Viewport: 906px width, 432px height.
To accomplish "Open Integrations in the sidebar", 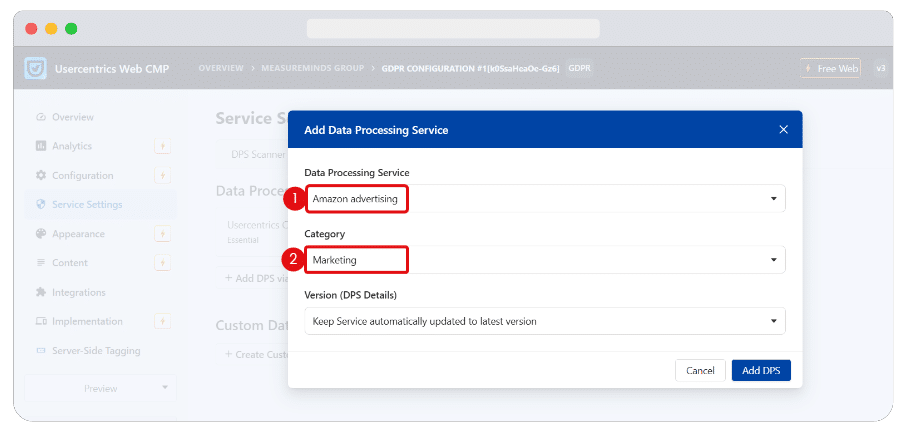I will (x=79, y=292).
